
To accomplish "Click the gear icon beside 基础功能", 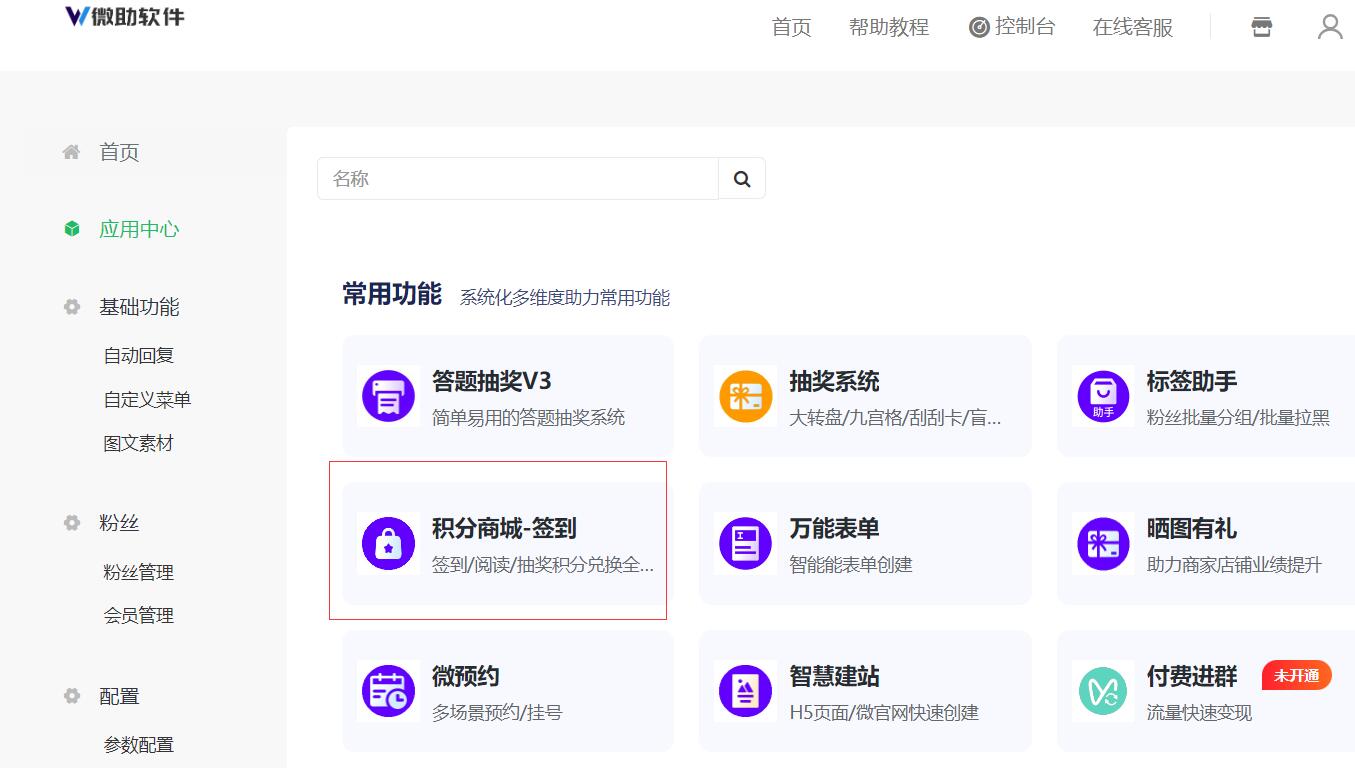I will point(71,307).
